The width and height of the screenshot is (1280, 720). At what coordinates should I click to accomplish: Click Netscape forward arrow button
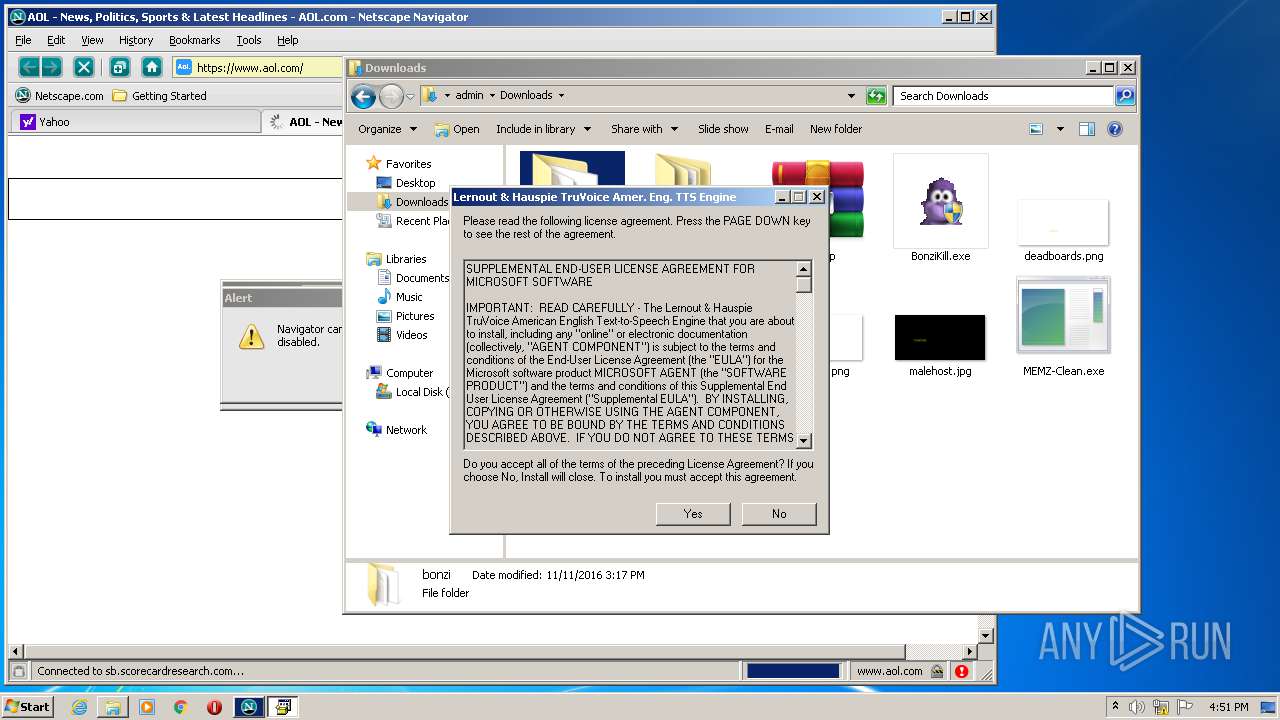pyautogui.click(x=51, y=67)
